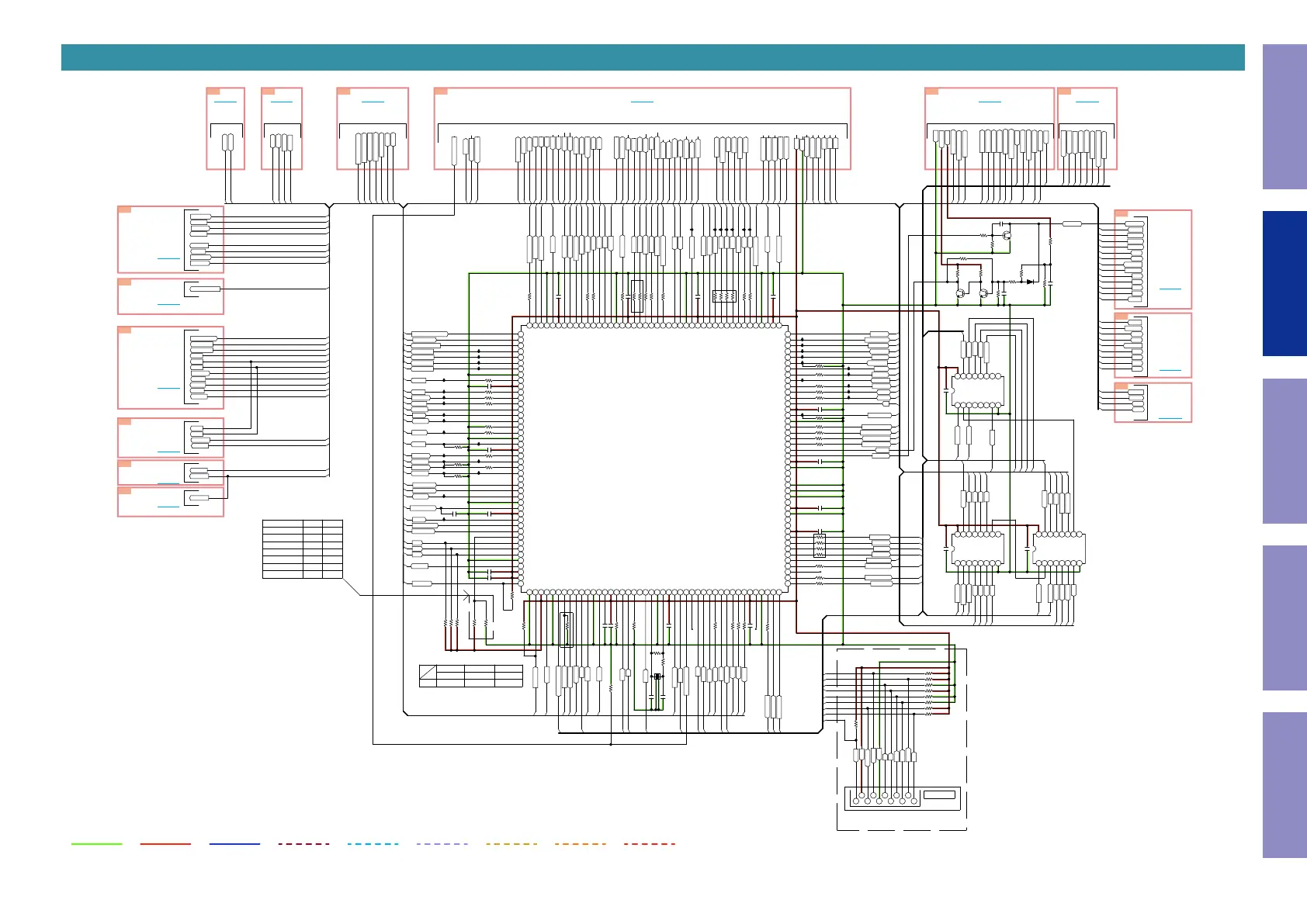1307x924 pixels.
Task: Follow the link in the uppermost left-side connector box
Action: click(168, 258)
